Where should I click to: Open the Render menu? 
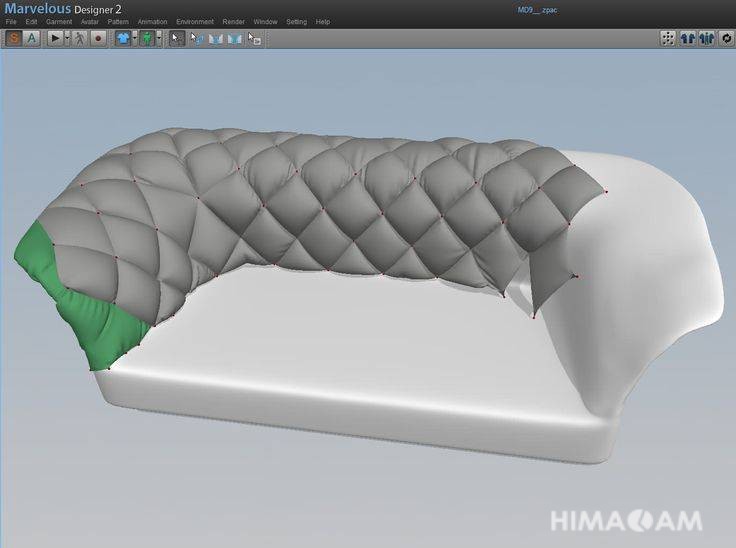coord(233,22)
